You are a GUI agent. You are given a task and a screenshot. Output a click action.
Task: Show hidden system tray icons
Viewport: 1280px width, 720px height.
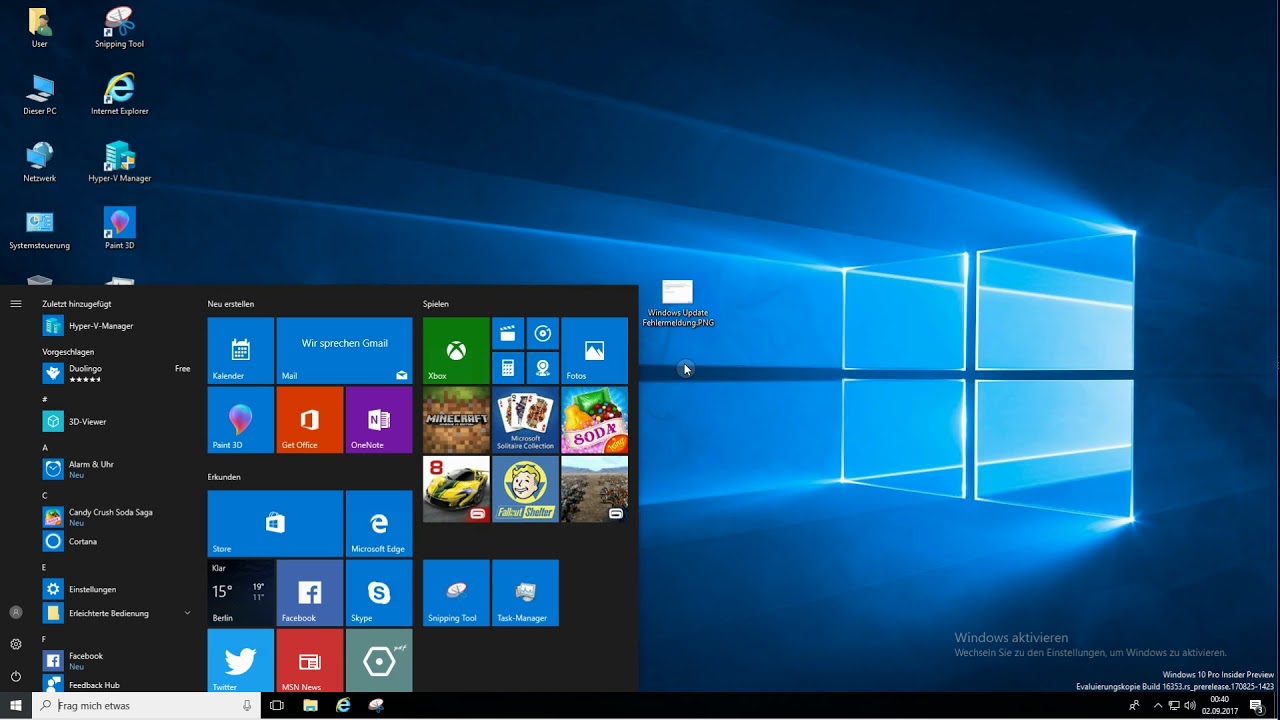point(1158,705)
